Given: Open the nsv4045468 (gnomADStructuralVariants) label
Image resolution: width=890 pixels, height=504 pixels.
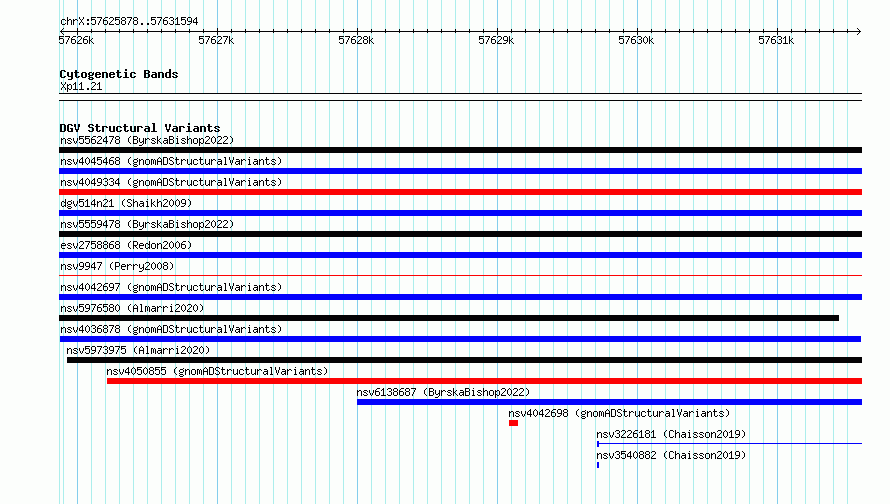Looking at the screenshot, I should 171,161.
